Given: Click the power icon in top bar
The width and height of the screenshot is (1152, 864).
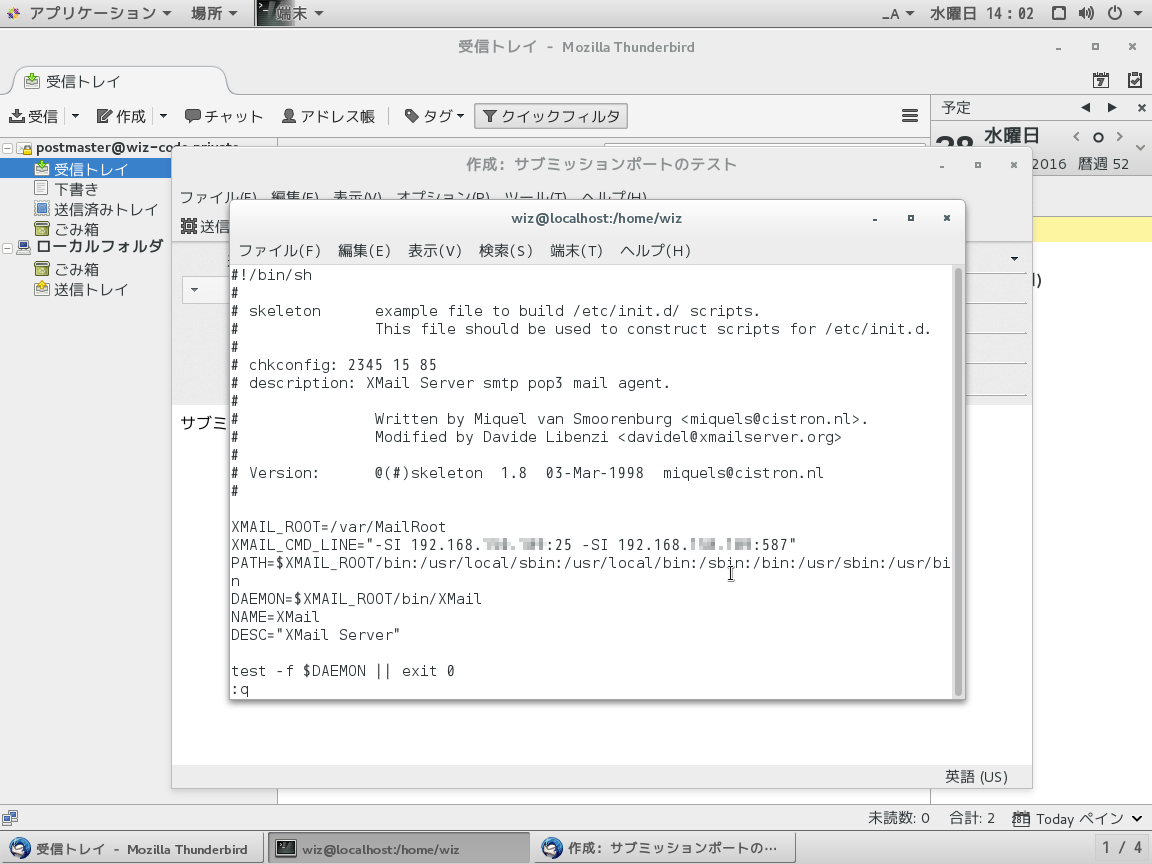Looking at the screenshot, I should 1115,13.
